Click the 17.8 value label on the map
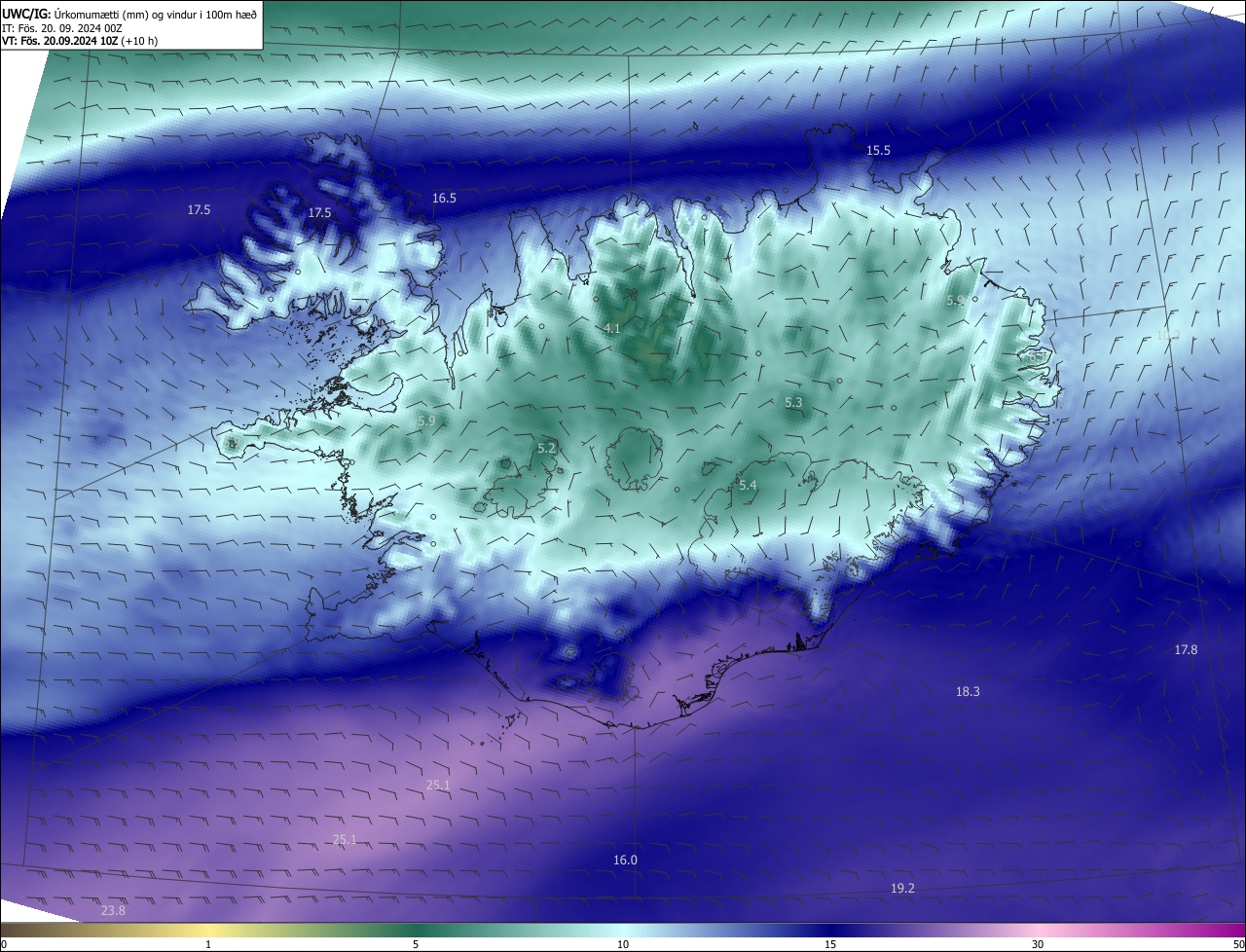This screenshot has width=1246, height=952. 1186,649
